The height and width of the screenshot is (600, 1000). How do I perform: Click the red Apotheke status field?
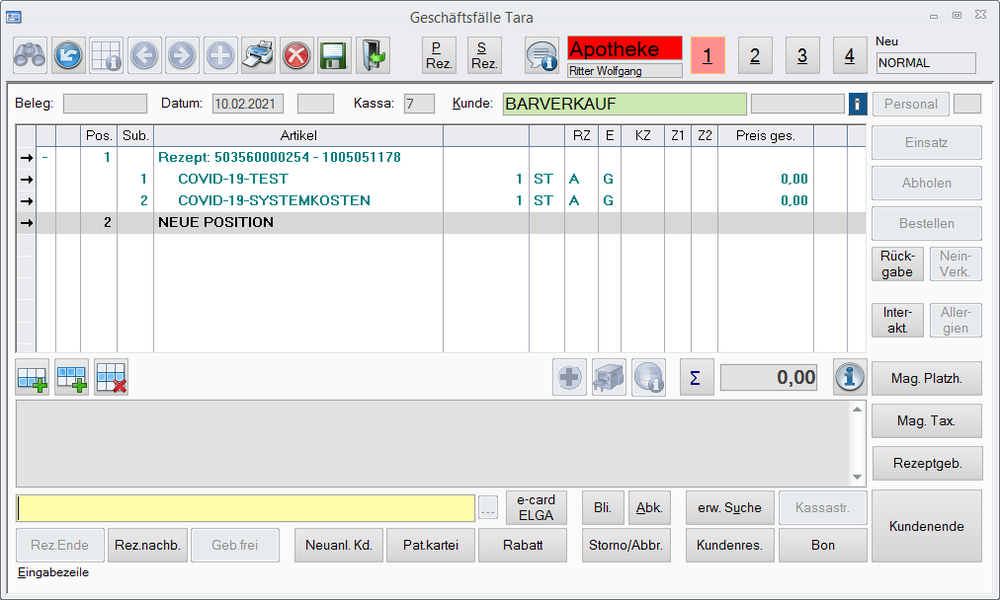(624, 49)
